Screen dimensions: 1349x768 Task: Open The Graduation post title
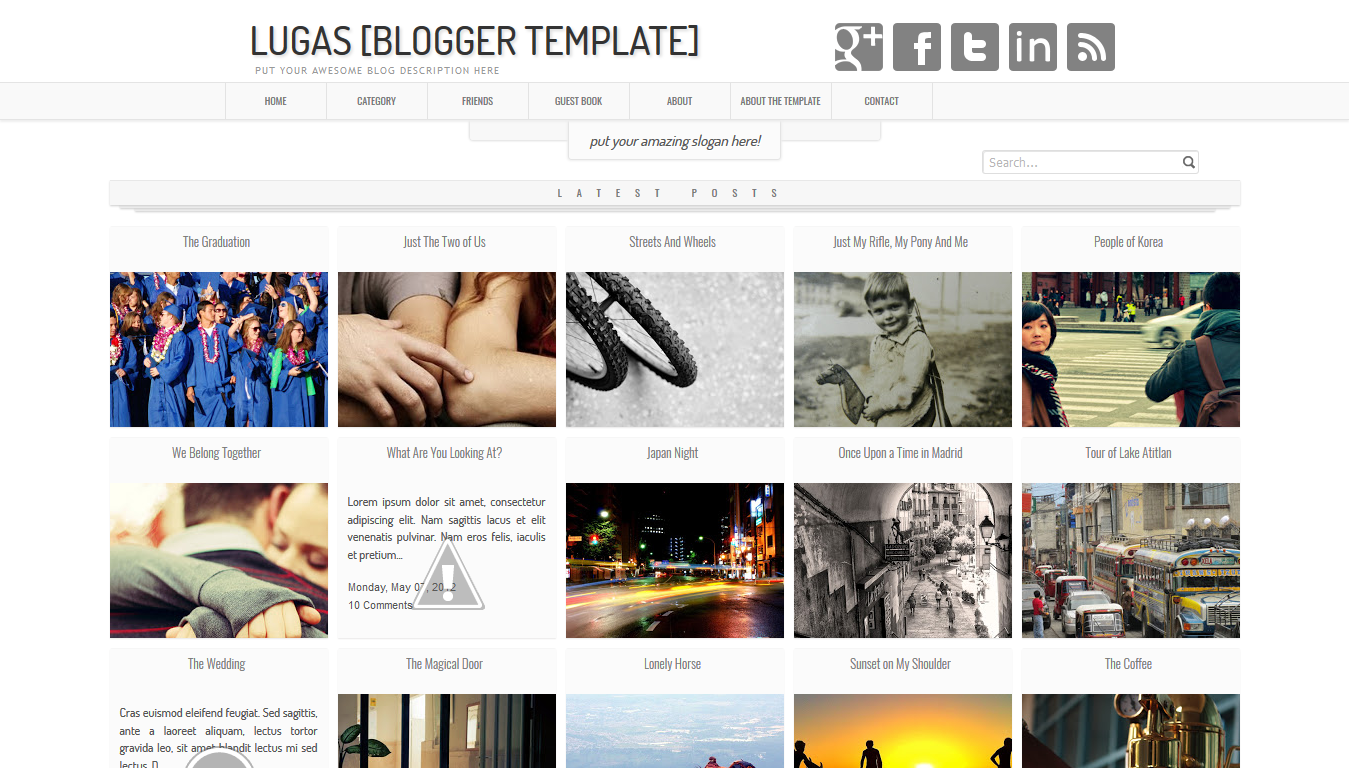[x=217, y=242]
